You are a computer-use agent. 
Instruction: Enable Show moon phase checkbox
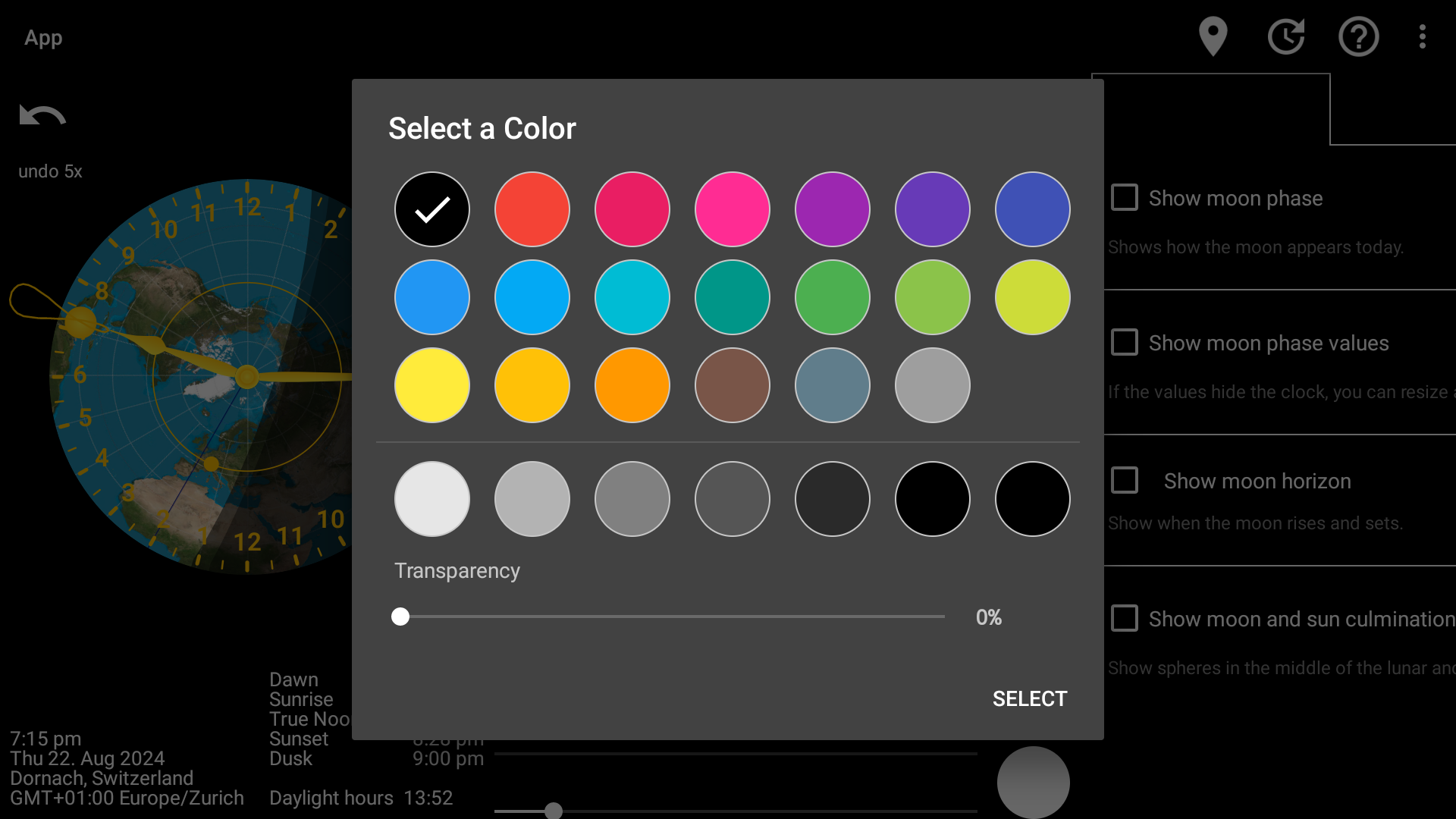pyautogui.click(x=1124, y=197)
